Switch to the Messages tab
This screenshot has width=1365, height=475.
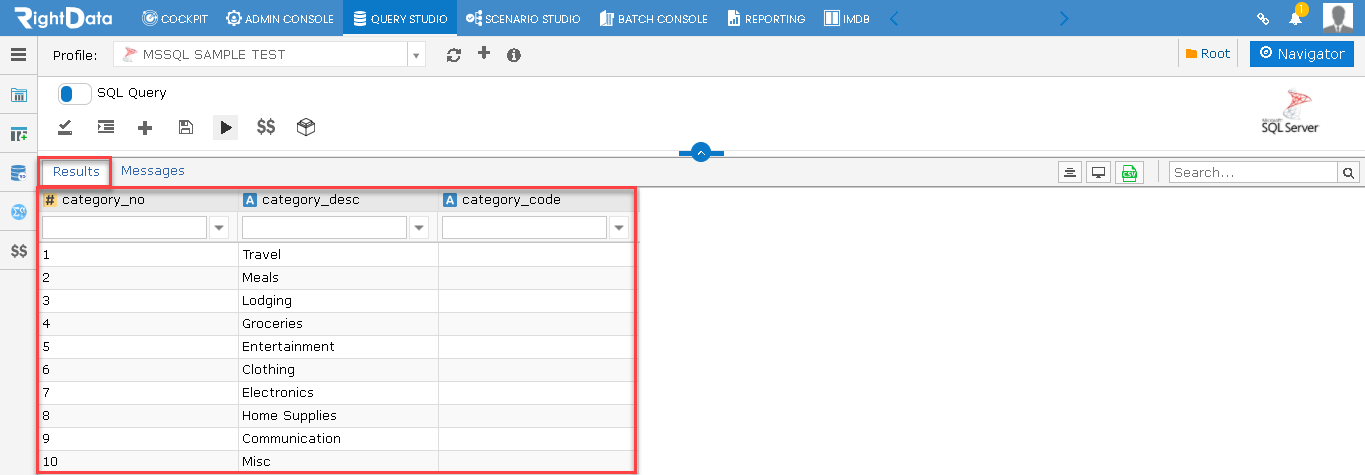[153, 171]
